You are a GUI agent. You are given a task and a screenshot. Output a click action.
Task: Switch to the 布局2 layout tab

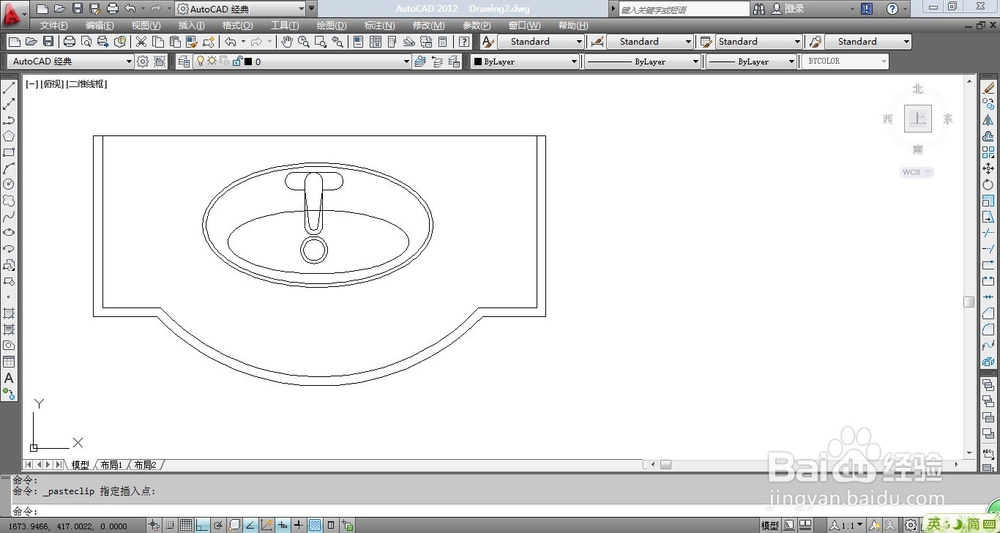pyautogui.click(x=145, y=465)
